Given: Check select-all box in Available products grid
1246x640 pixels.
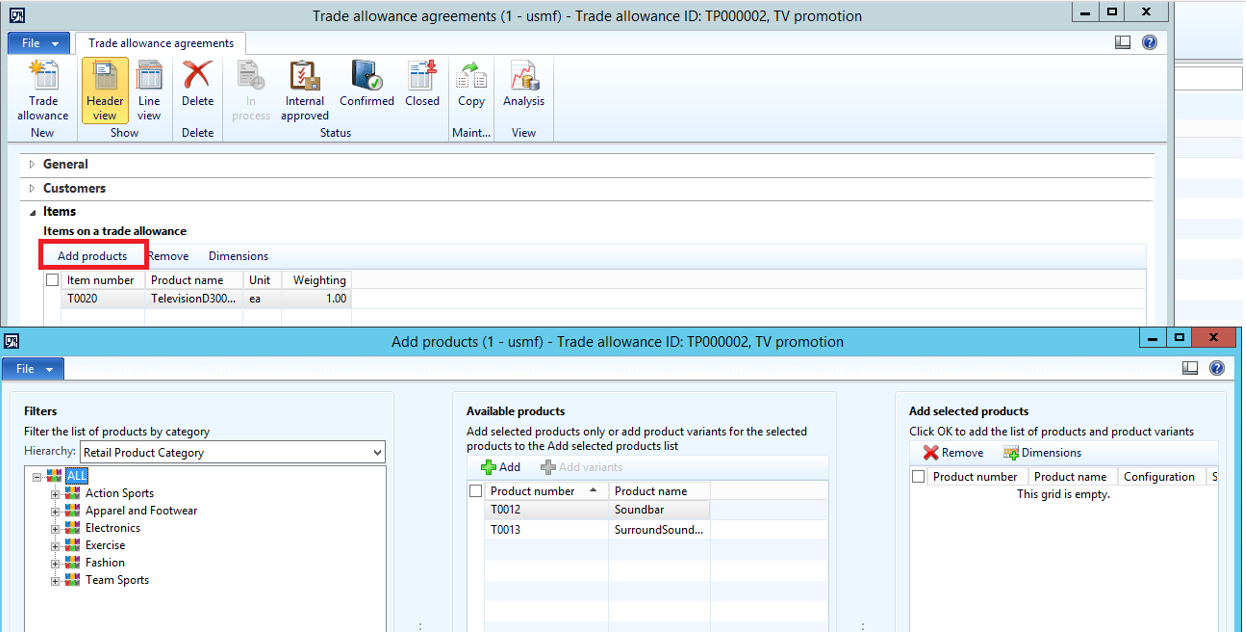Looking at the screenshot, I should (476, 491).
